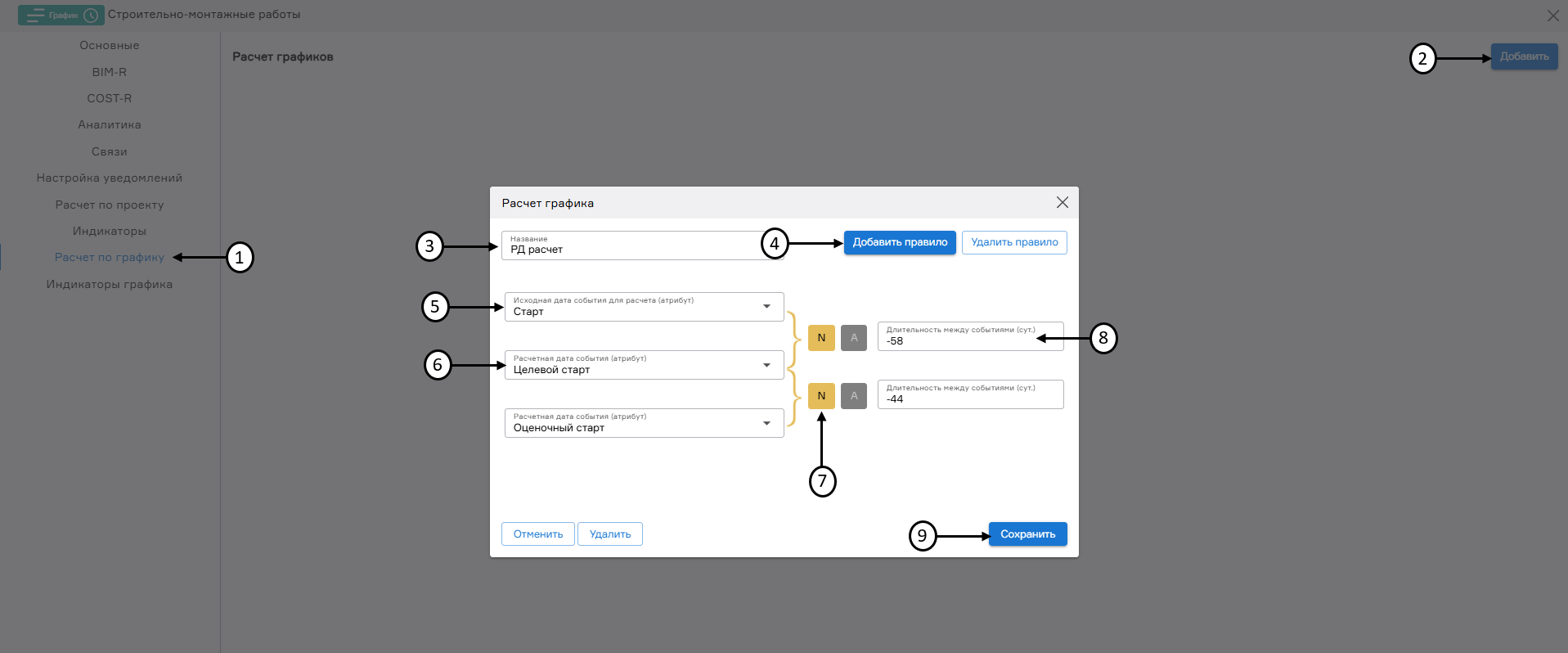Viewport: 1568px width, 653px height.
Task: Close the Строительно-монтажные работы window
Action: (x=1552, y=15)
